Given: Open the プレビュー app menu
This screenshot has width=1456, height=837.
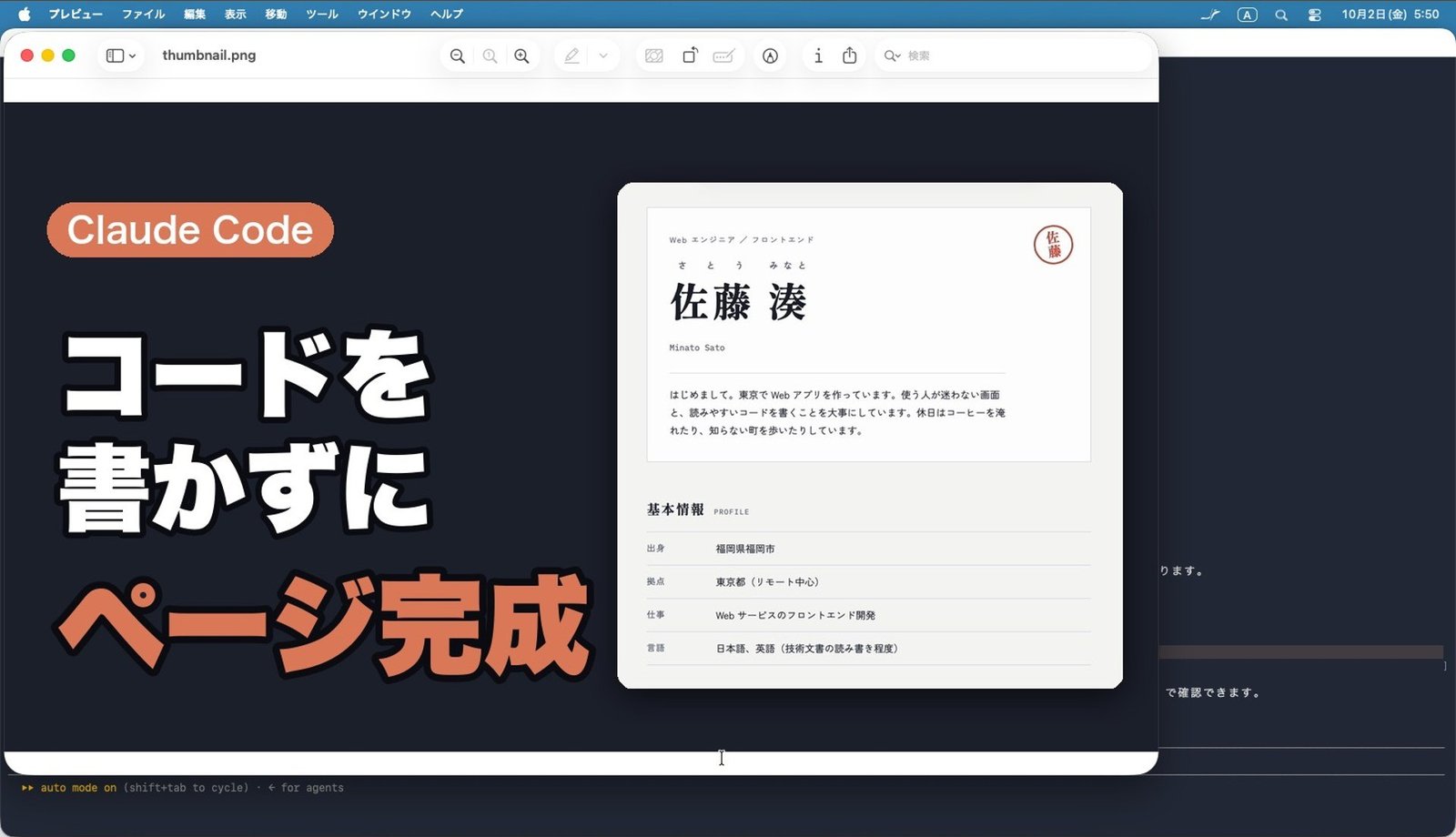Looking at the screenshot, I should (76, 14).
